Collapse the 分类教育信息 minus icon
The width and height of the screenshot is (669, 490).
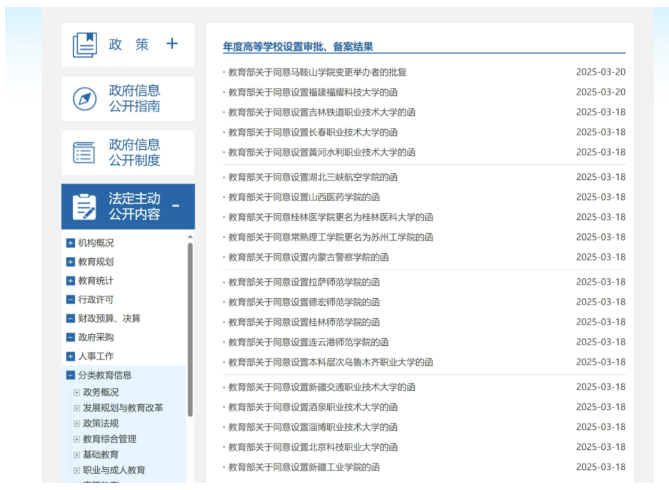click(x=70, y=376)
